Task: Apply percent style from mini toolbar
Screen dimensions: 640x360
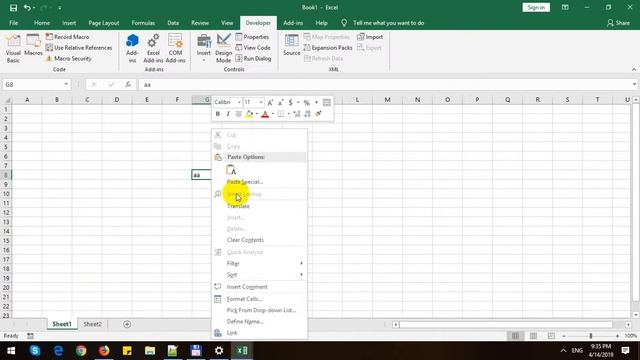Action: [306, 102]
